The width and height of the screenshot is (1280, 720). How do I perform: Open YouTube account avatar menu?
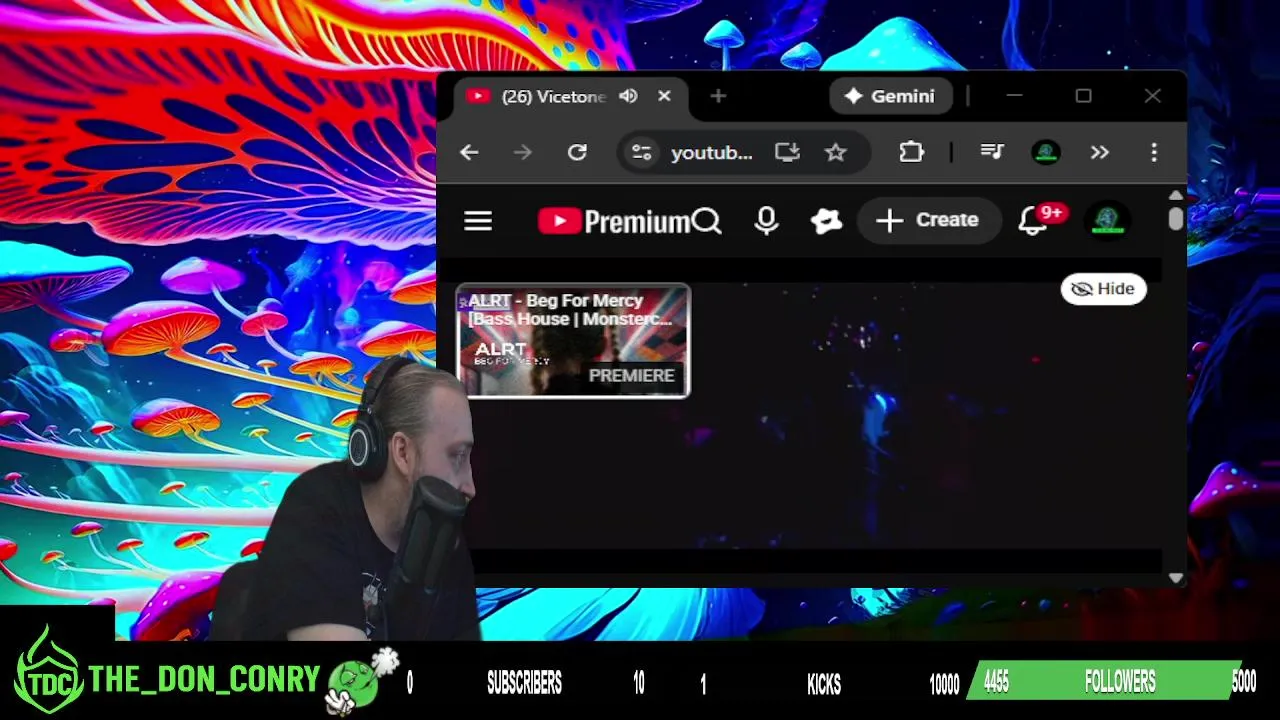point(1107,221)
